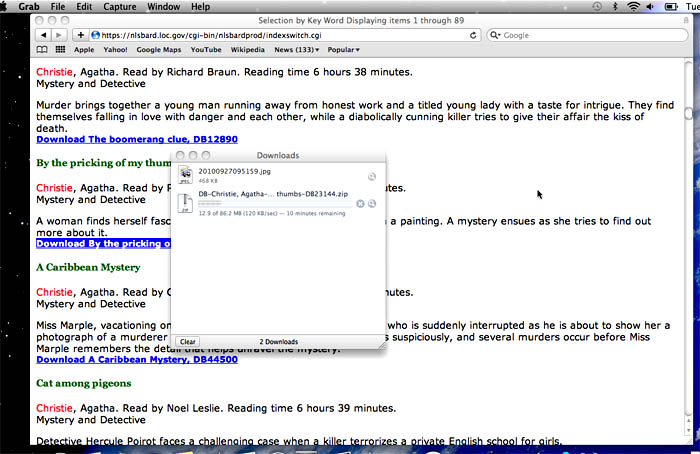The width and height of the screenshot is (700, 454).
Task: Follow Download A Caribbean Mystery, DB44500 link
Action: 137,359
